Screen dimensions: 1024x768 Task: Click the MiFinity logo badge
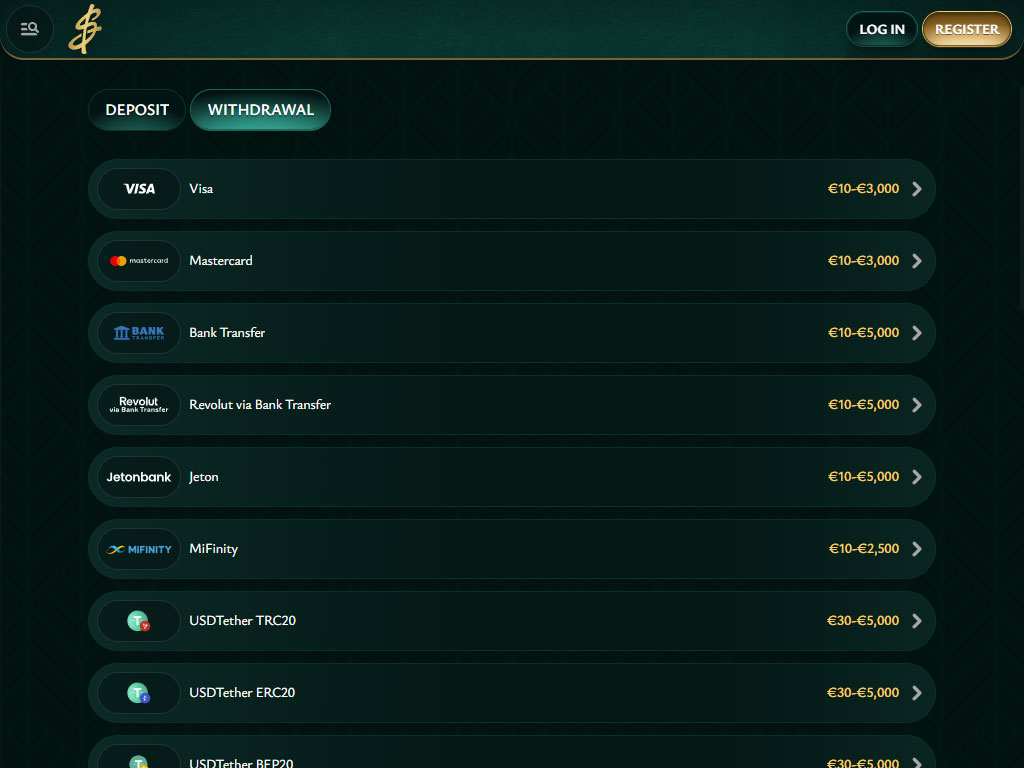pyautogui.click(x=139, y=549)
